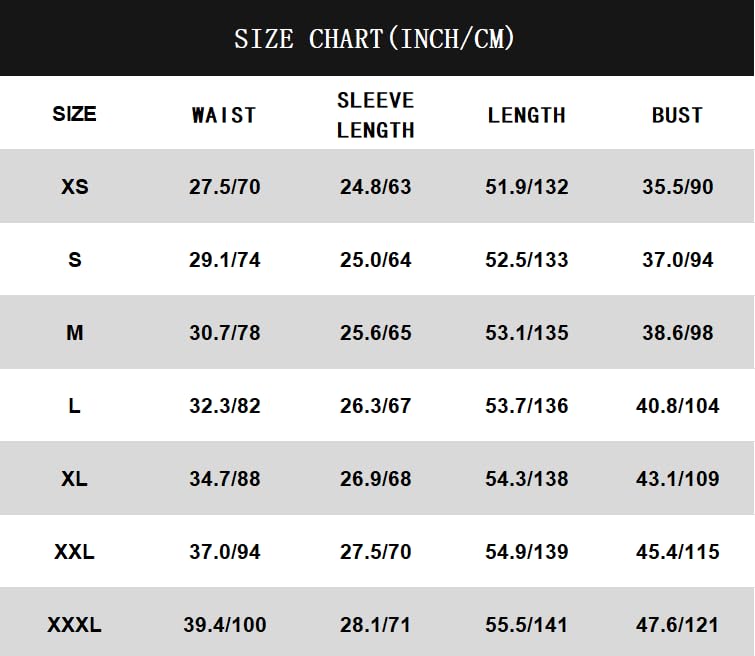Click the SIZE CHART(INCH/CM) title banner
This screenshot has height=656, width=755.
point(374,39)
